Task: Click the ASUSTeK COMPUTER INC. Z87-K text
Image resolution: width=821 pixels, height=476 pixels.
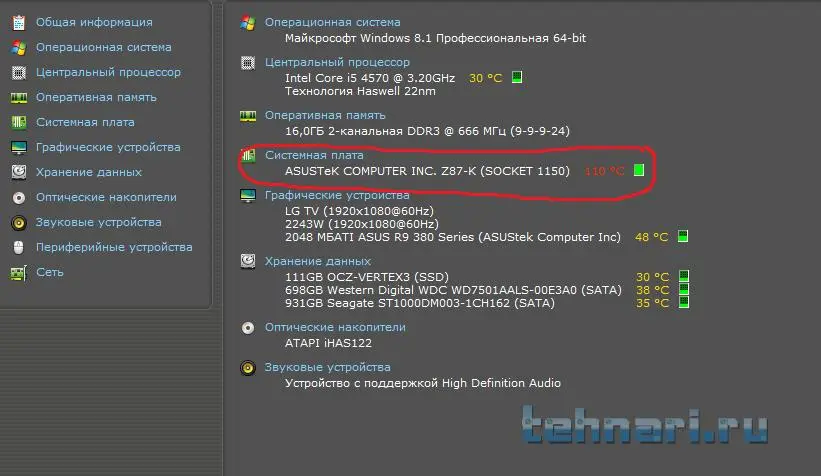Action: pos(427,171)
